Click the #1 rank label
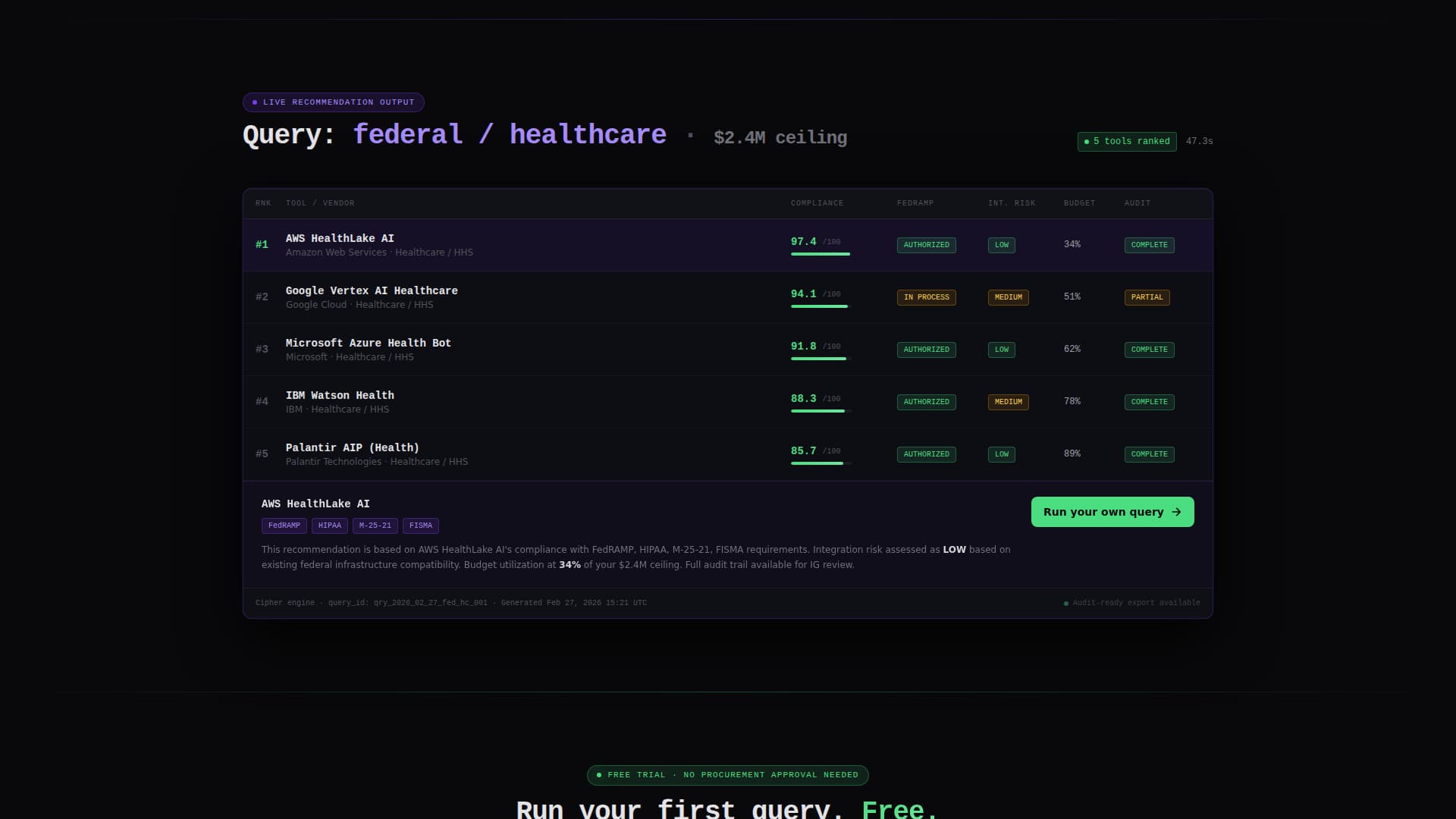Screen dimensions: 1456x819 [262, 245]
